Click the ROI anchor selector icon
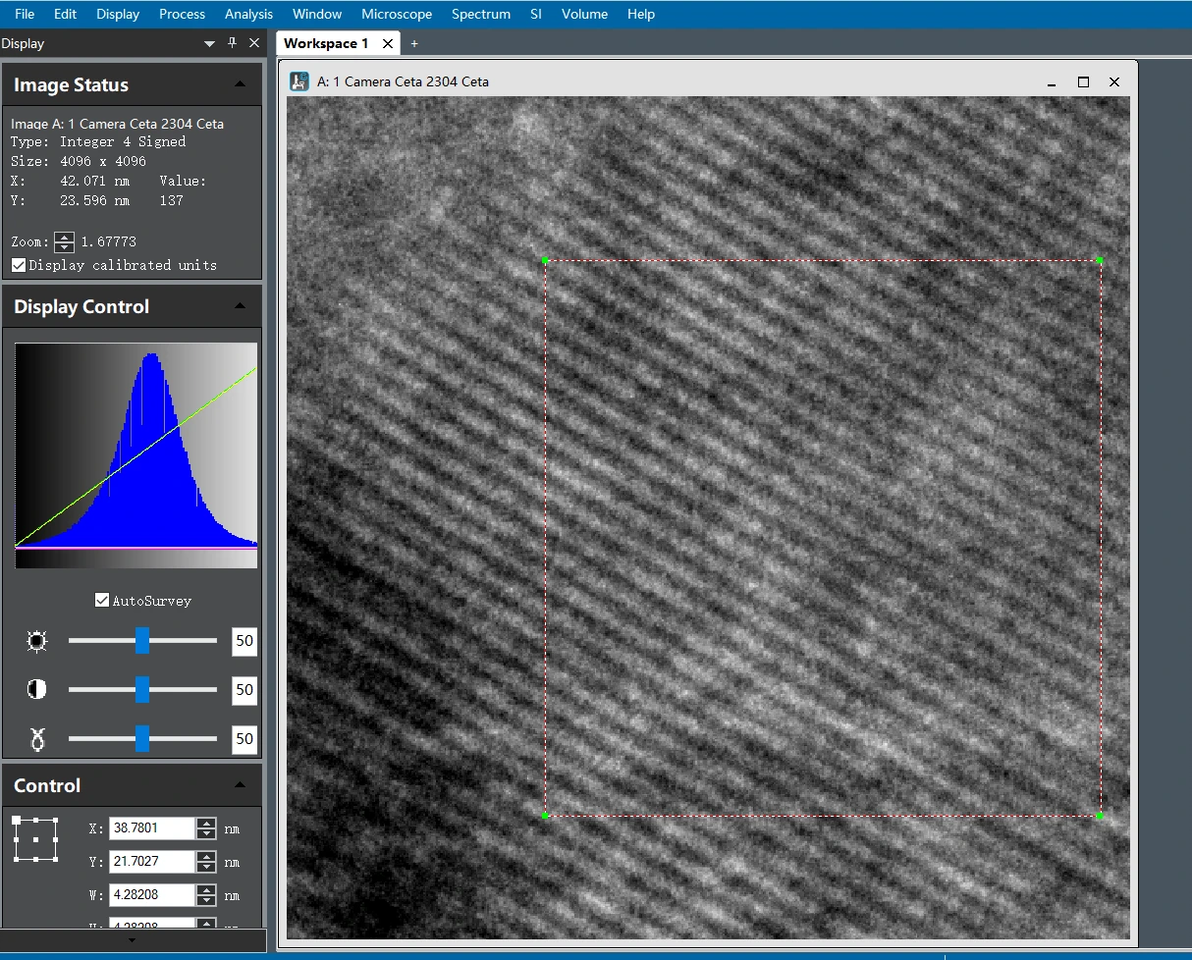1192x960 pixels. (x=35, y=839)
